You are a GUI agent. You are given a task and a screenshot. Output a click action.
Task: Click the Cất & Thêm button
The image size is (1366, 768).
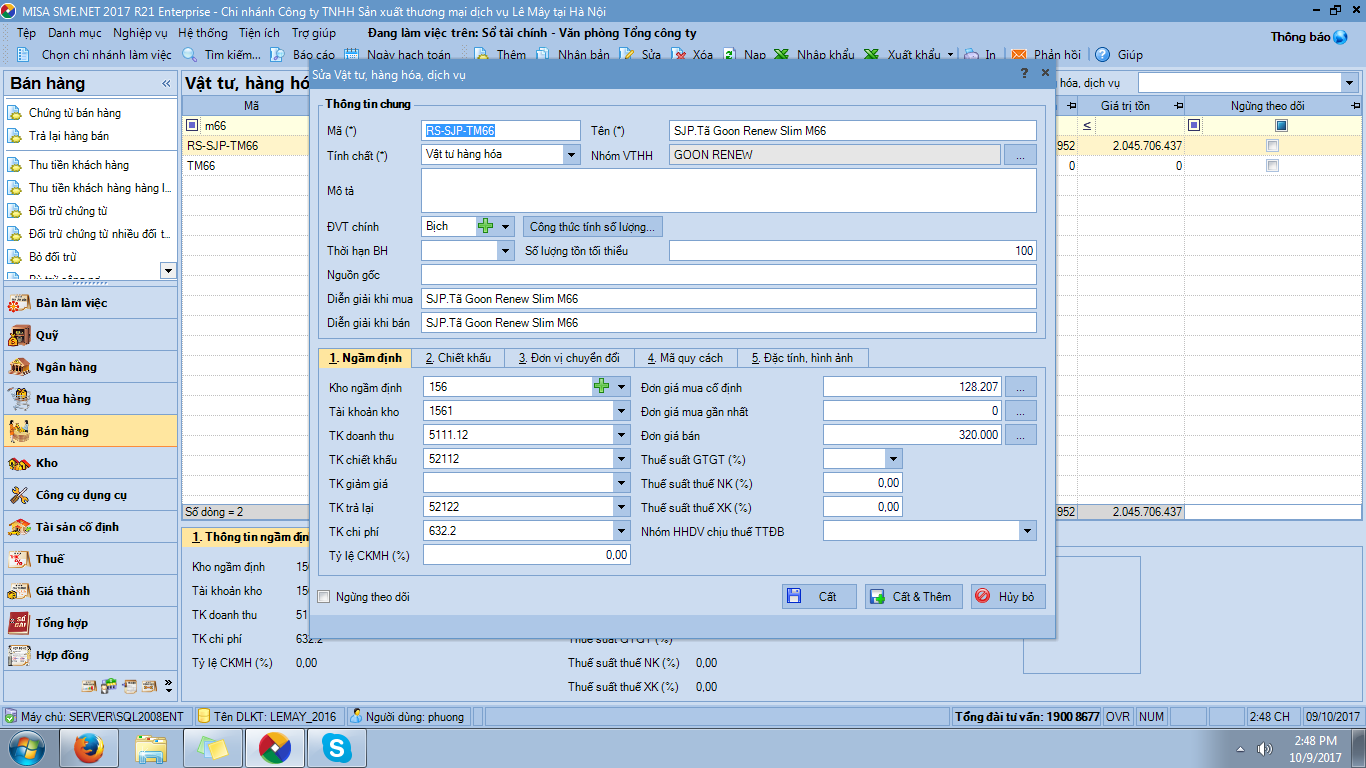[x=914, y=596]
